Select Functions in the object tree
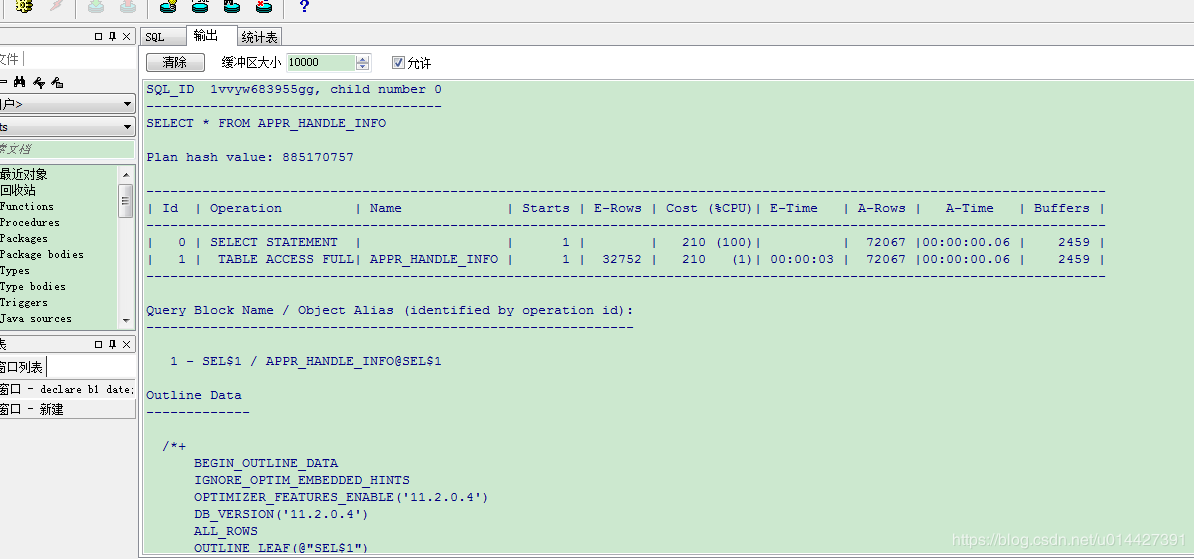Screen dimensions: 1194x559 point(27,206)
